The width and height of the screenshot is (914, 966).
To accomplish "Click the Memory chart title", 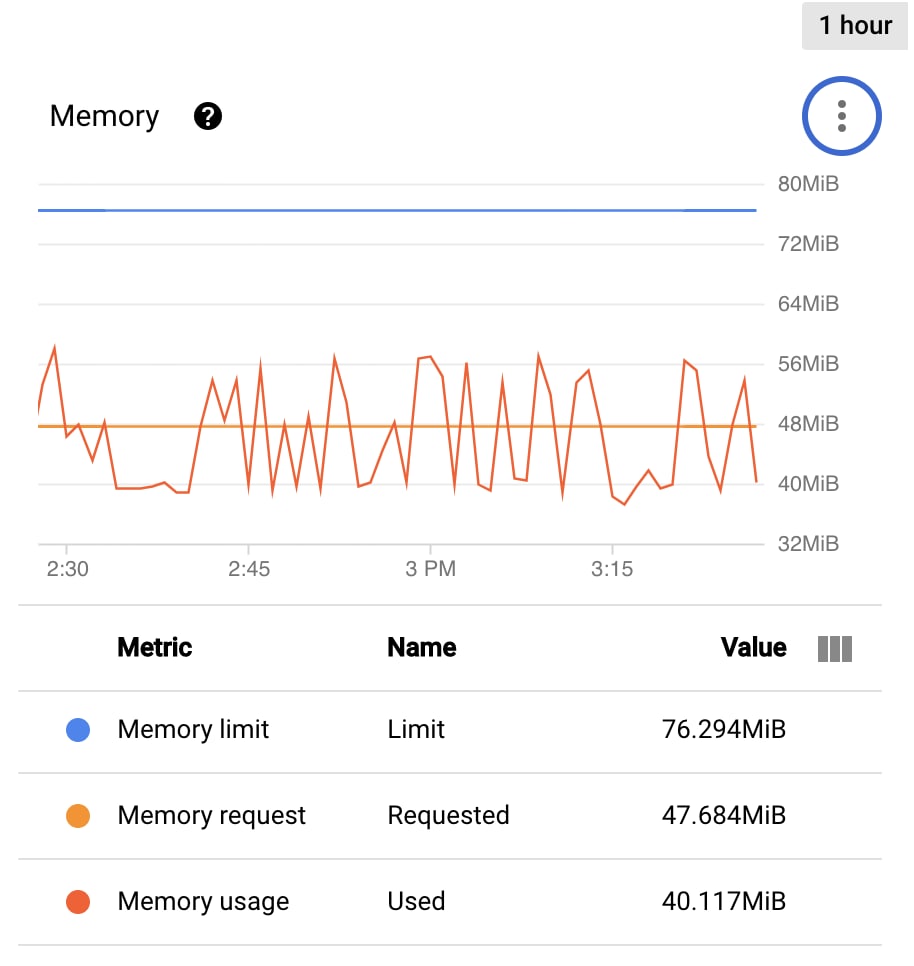I will [104, 116].
